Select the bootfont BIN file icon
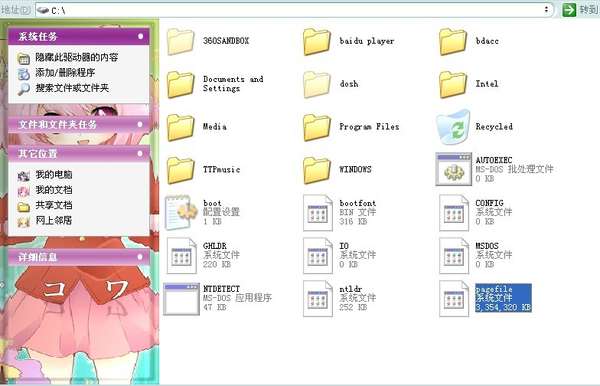 [x=318, y=213]
